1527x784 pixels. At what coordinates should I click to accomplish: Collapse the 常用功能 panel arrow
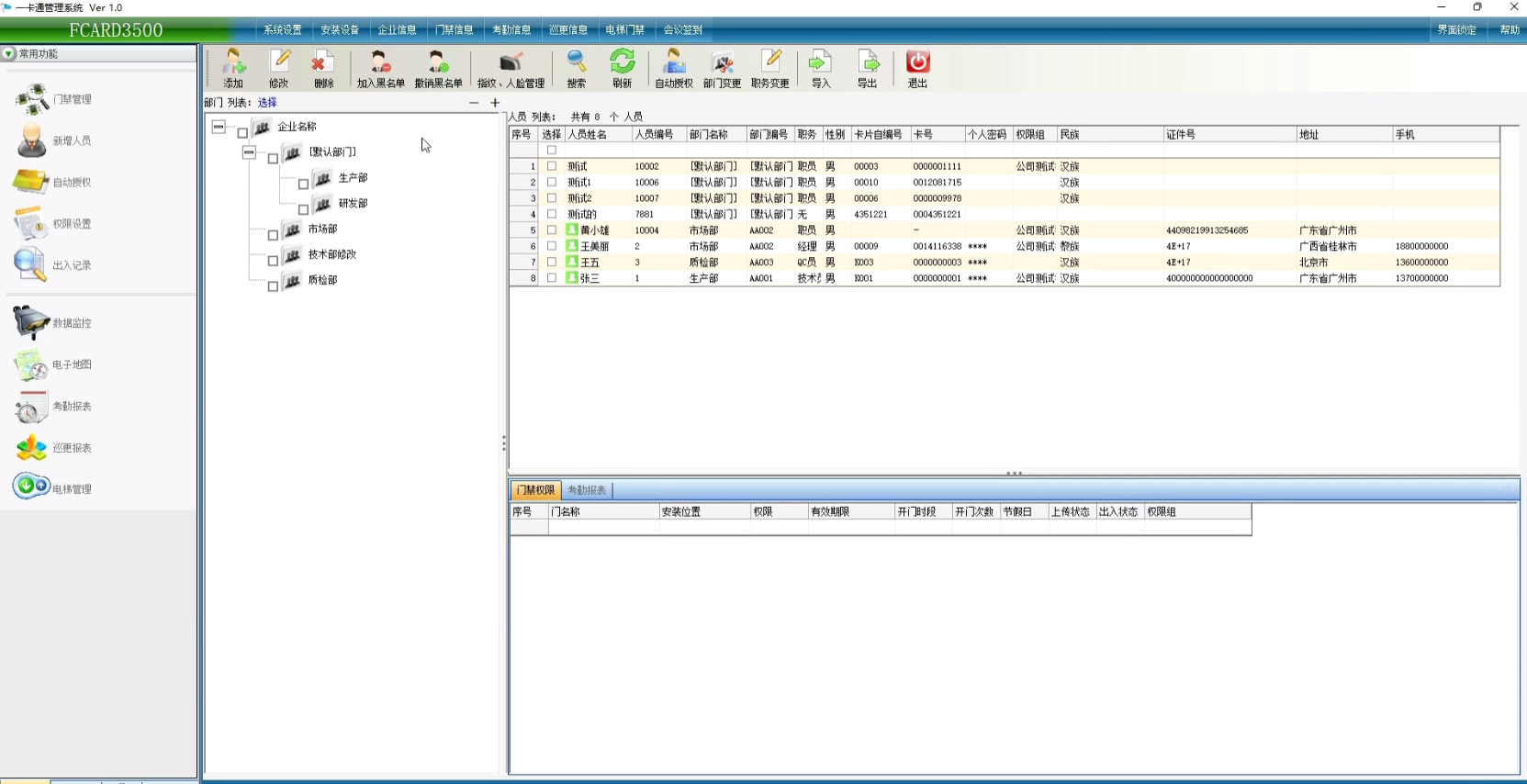coord(8,53)
